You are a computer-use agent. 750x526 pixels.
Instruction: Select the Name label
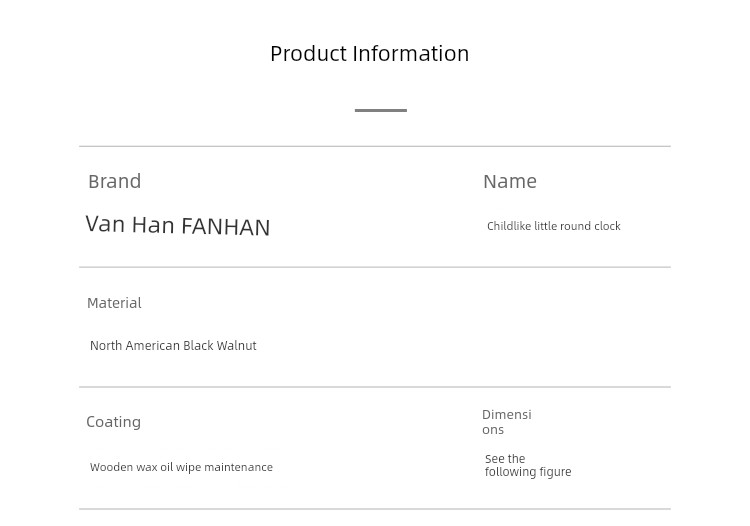pos(510,182)
